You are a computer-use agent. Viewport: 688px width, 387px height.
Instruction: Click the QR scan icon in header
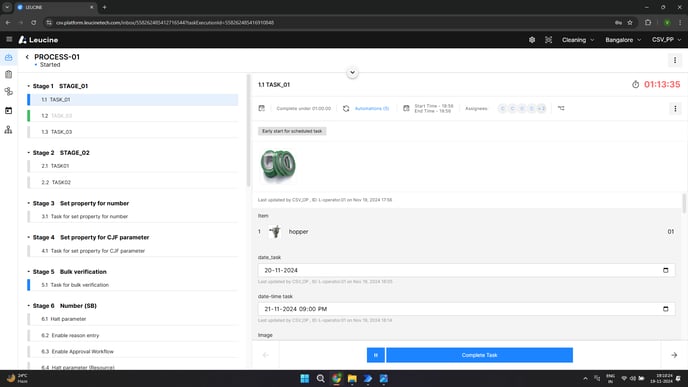click(x=548, y=40)
